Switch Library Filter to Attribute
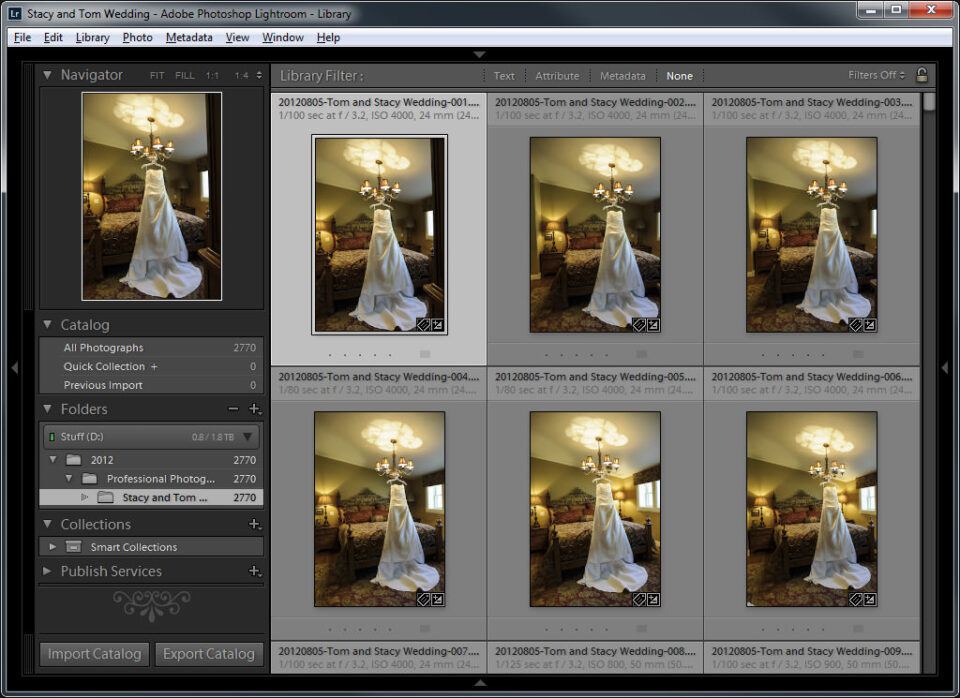960x698 pixels. click(557, 76)
